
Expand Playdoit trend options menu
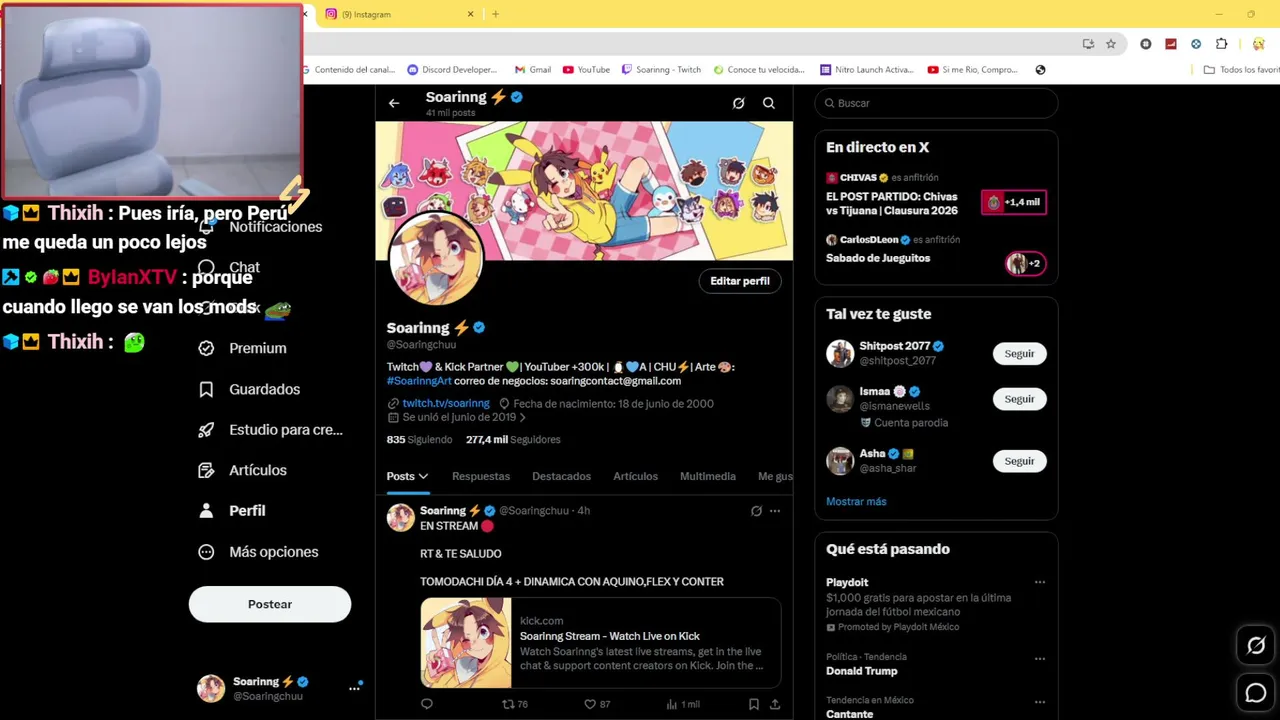coord(1040,582)
